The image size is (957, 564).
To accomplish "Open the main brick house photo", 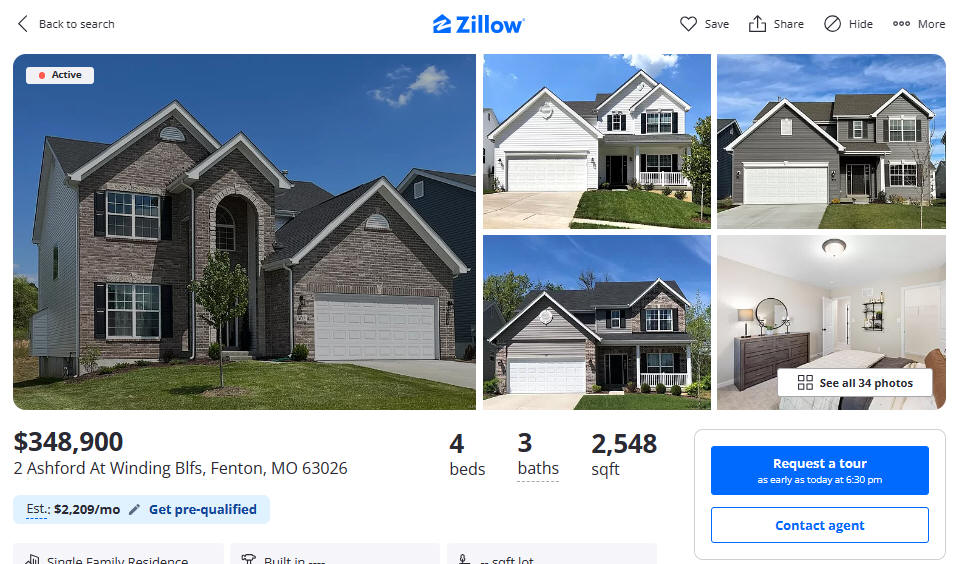I will (x=244, y=232).
